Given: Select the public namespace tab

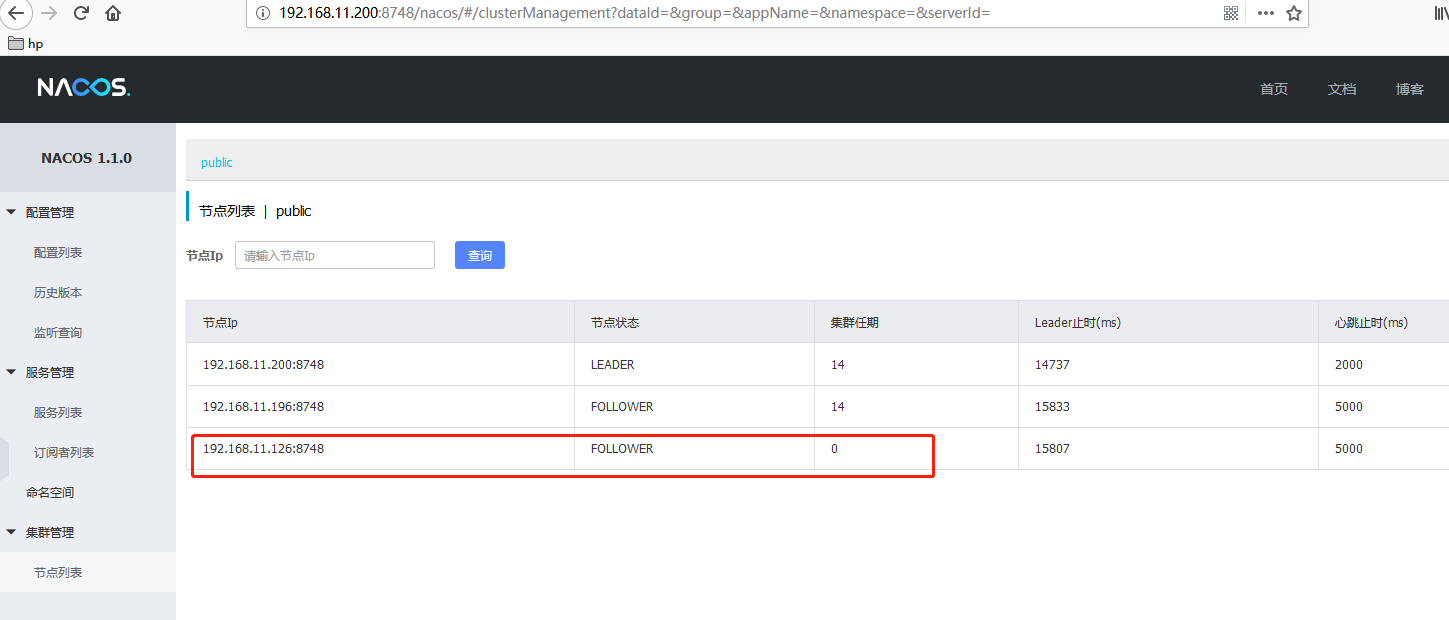Looking at the screenshot, I should (x=217, y=162).
